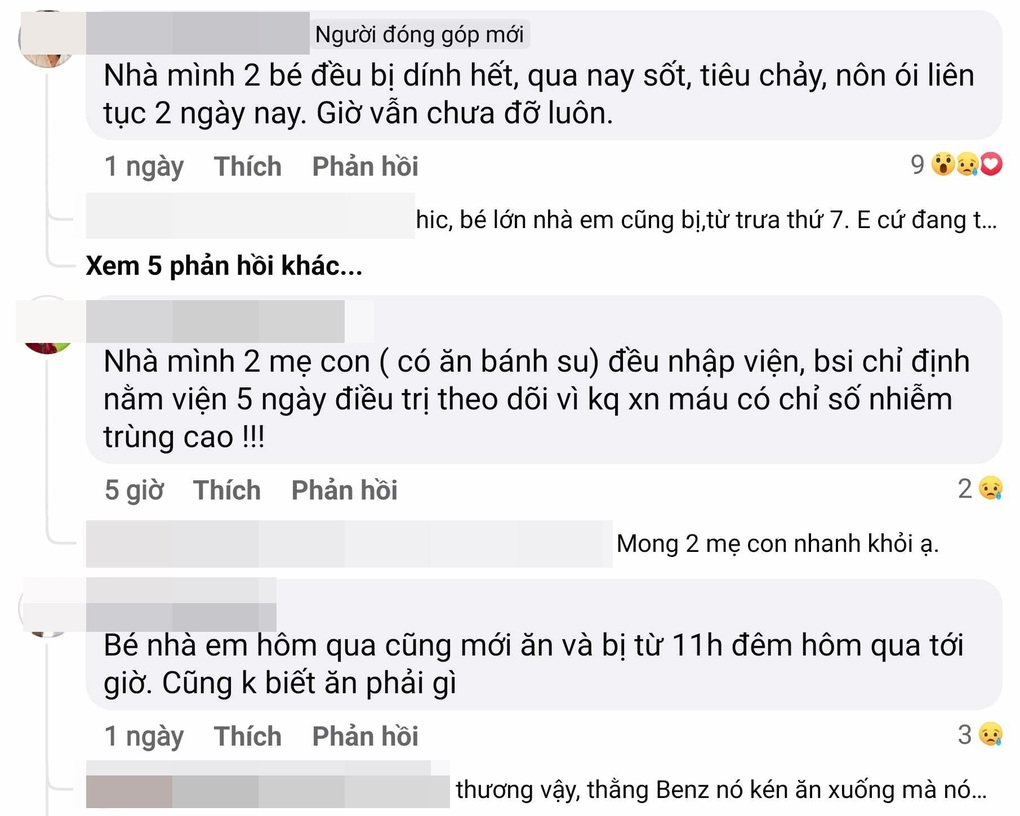Click 'Thích' under the third comment
The width and height of the screenshot is (1020, 816).
coord(247,736)
